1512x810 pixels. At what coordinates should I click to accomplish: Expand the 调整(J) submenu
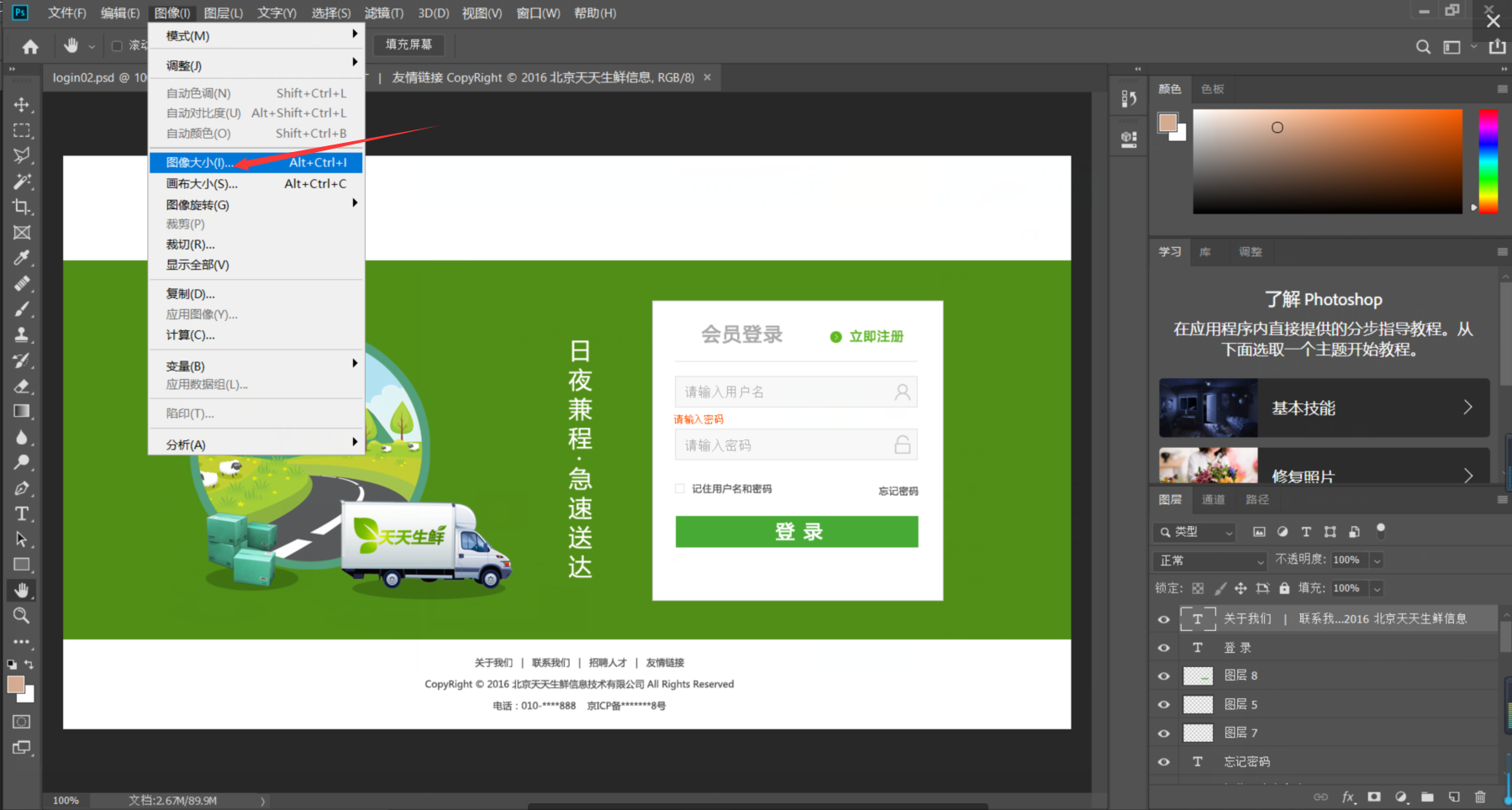[x=256, y=65]
